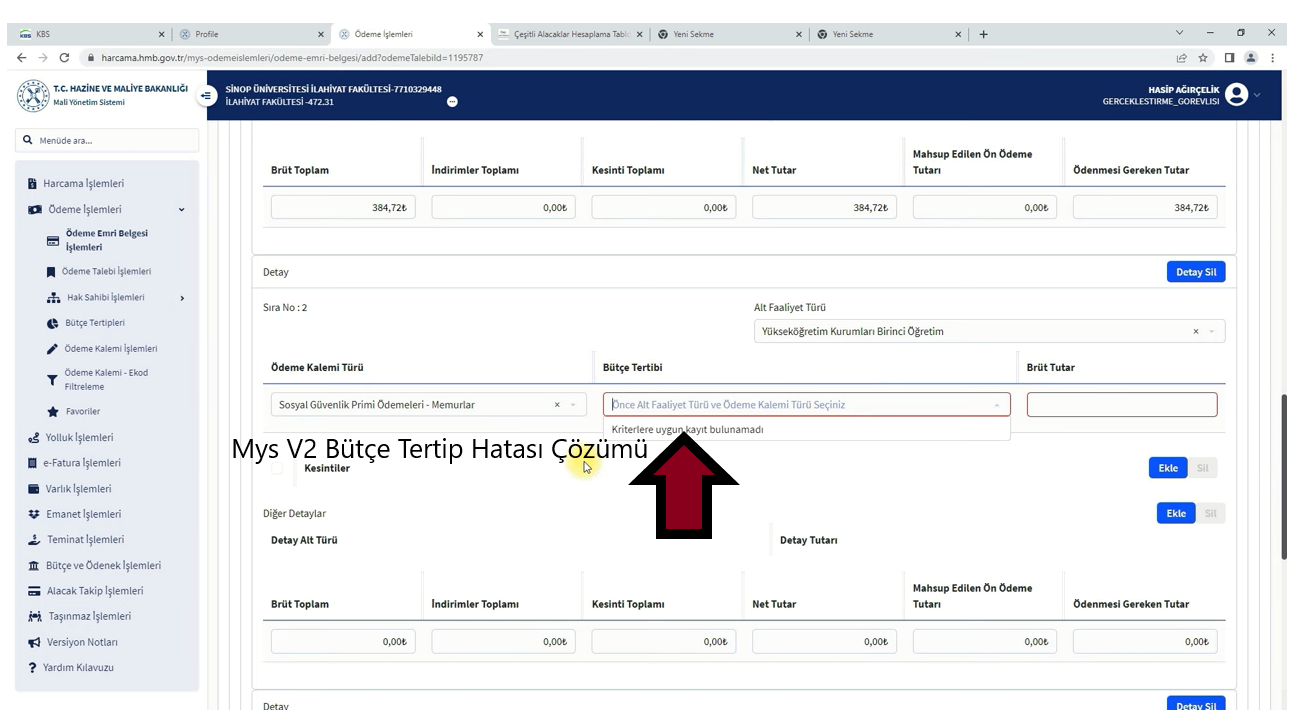Click the Brüt Tutar input field

pyautogui.click(x=1121, y=405)
